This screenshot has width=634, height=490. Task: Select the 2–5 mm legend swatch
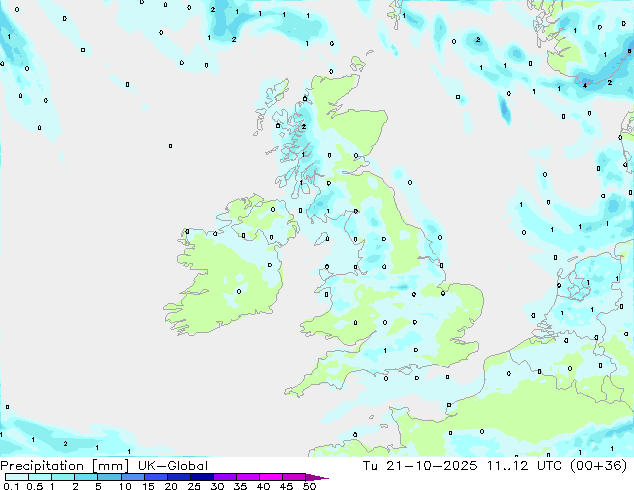coord(86,477)
